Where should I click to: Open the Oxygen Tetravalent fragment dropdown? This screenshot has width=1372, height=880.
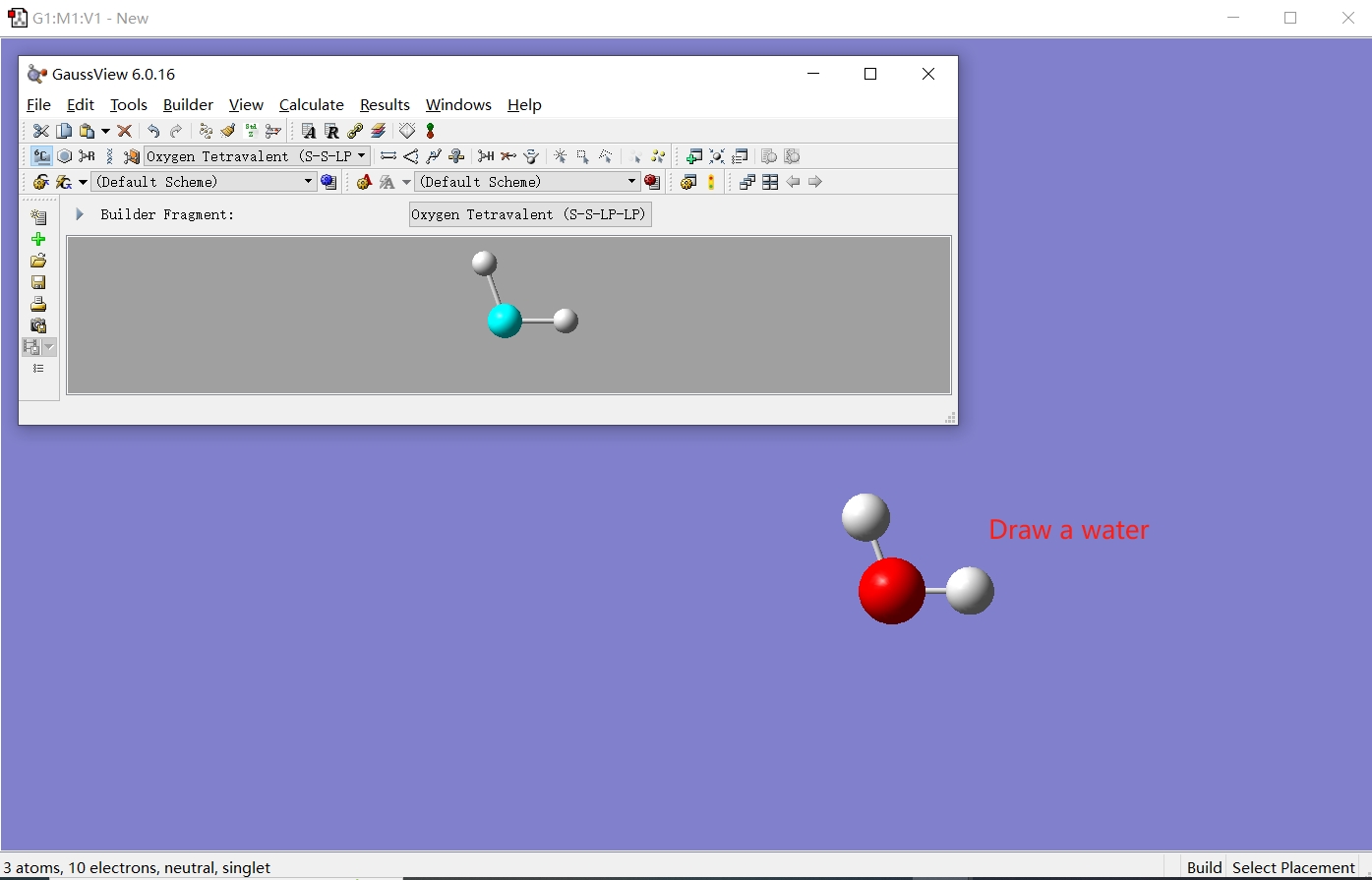point(257,156)
